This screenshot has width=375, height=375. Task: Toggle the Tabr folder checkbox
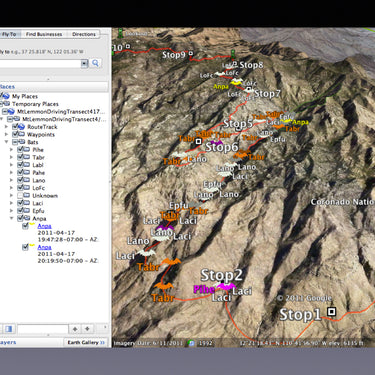click(x=20, y=157)
